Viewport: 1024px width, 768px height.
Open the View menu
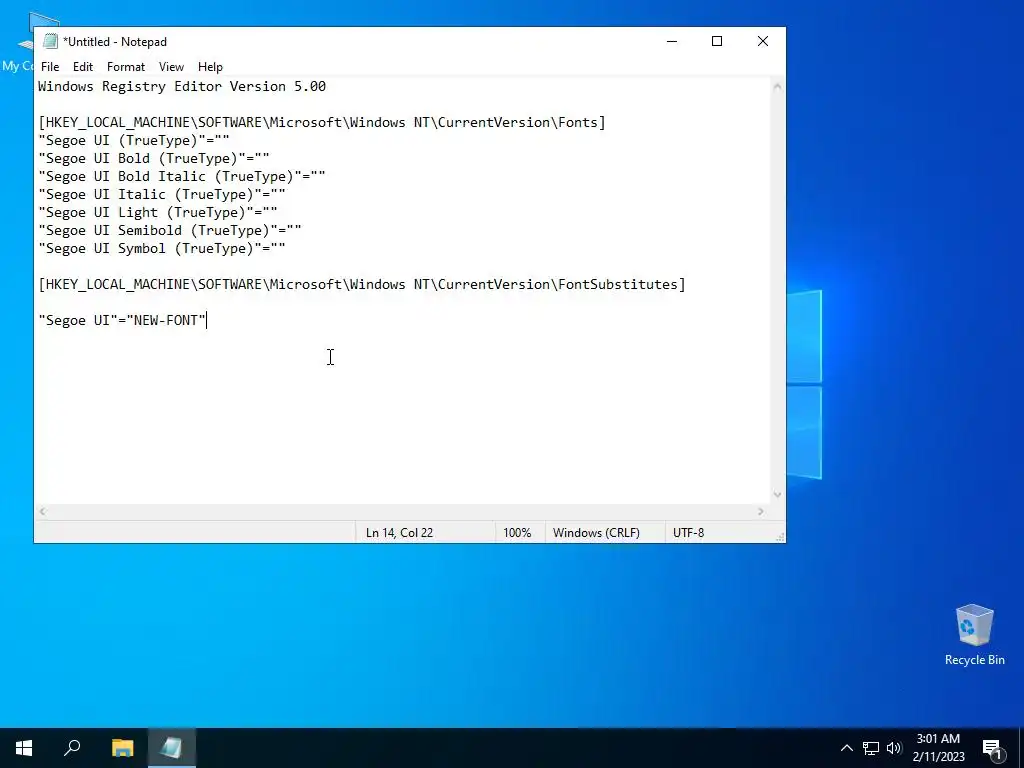[x=171, y=67]
